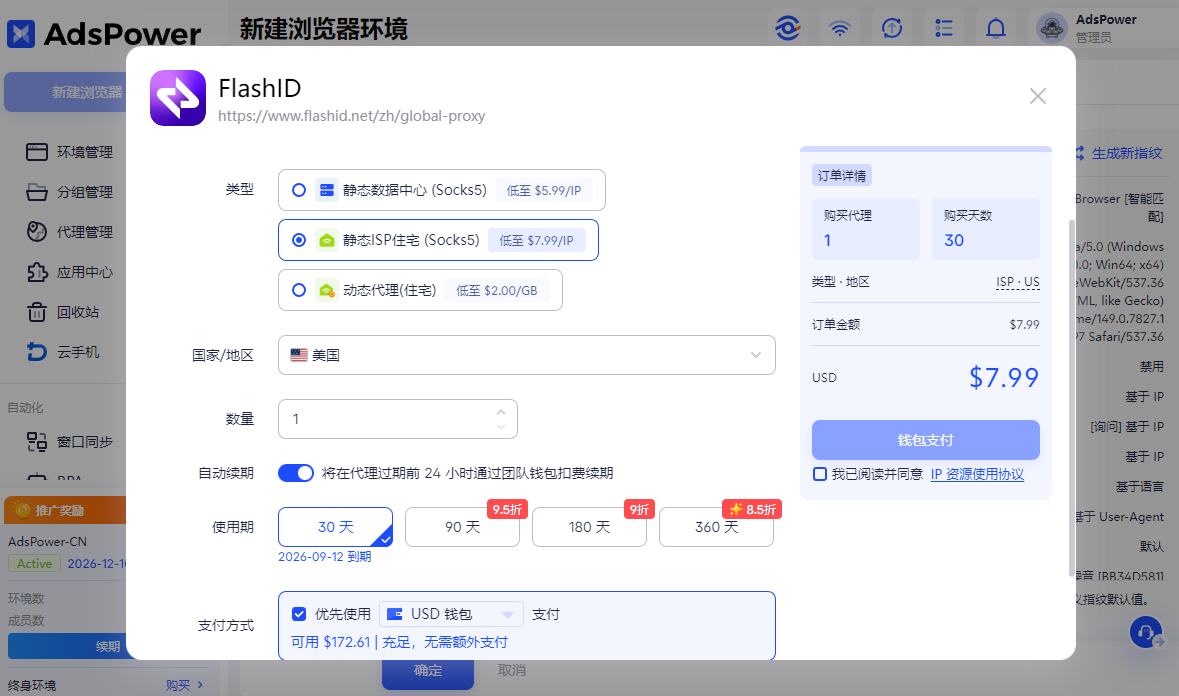Click the US flag icon in region field
Image resolution: width=1179 pixels, height=696 pixels.
[299, 355]
